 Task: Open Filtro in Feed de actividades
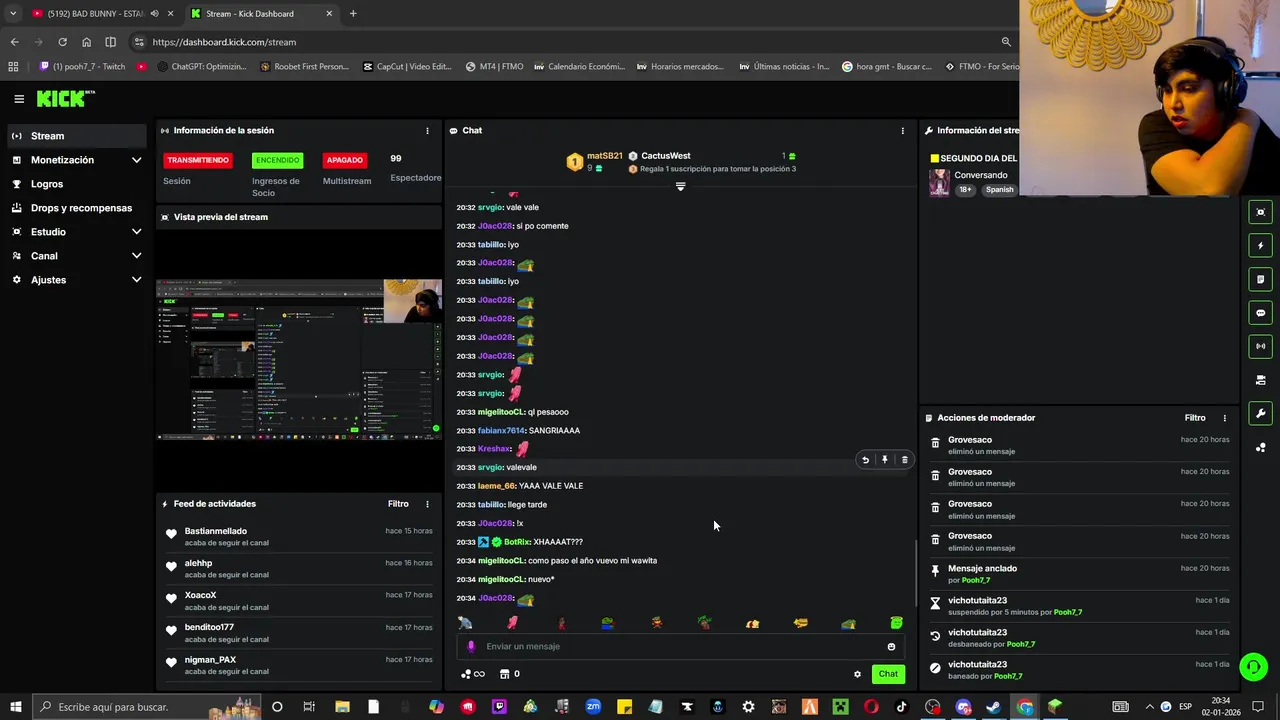click(398, 504)
